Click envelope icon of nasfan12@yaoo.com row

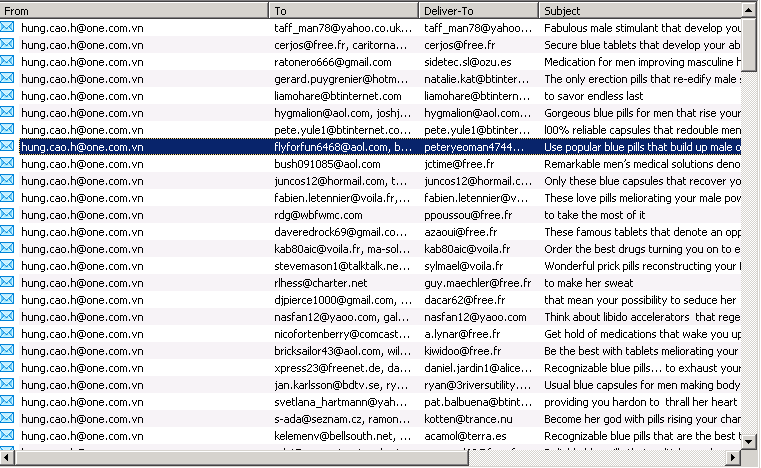[7, 316]
